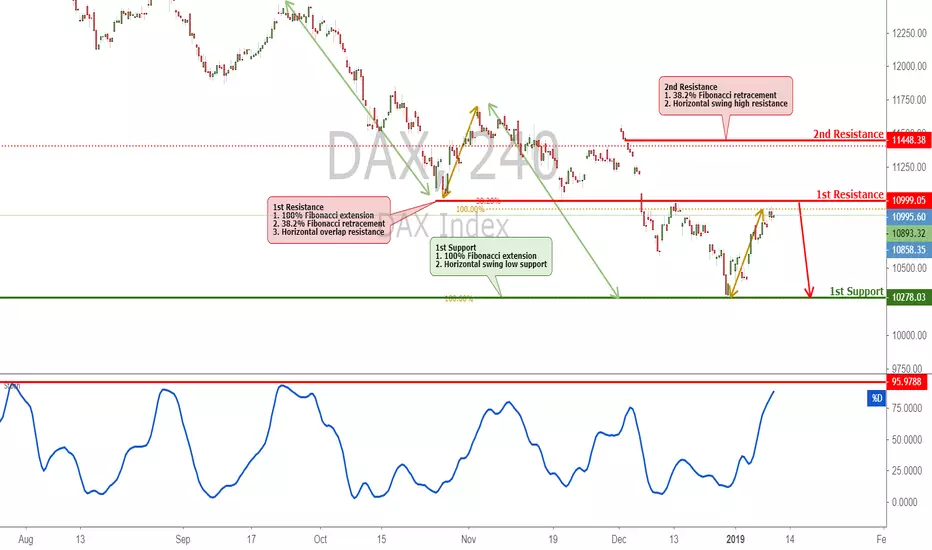Image resolution: width=932 pixels, height=550 pixels.
Task: Click the Sep date axis label
Action: 182,539
